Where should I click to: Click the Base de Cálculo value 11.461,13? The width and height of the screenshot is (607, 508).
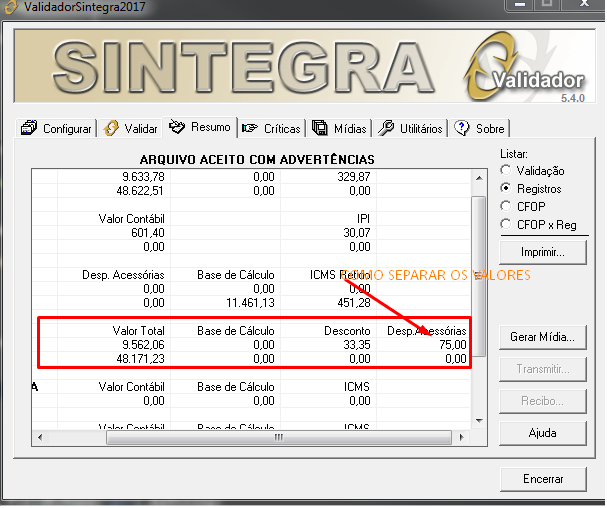(250, 303)
